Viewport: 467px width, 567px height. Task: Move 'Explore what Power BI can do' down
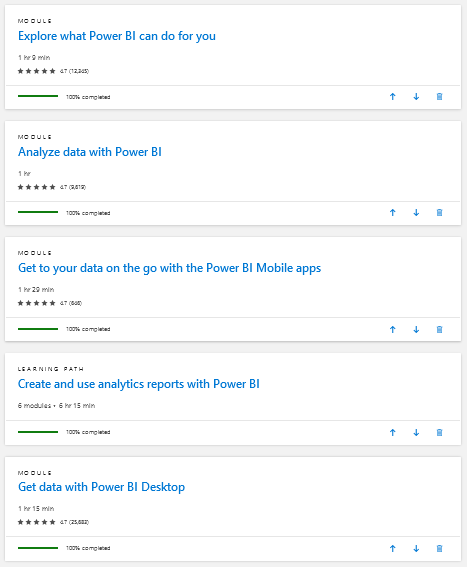point(416,97)
